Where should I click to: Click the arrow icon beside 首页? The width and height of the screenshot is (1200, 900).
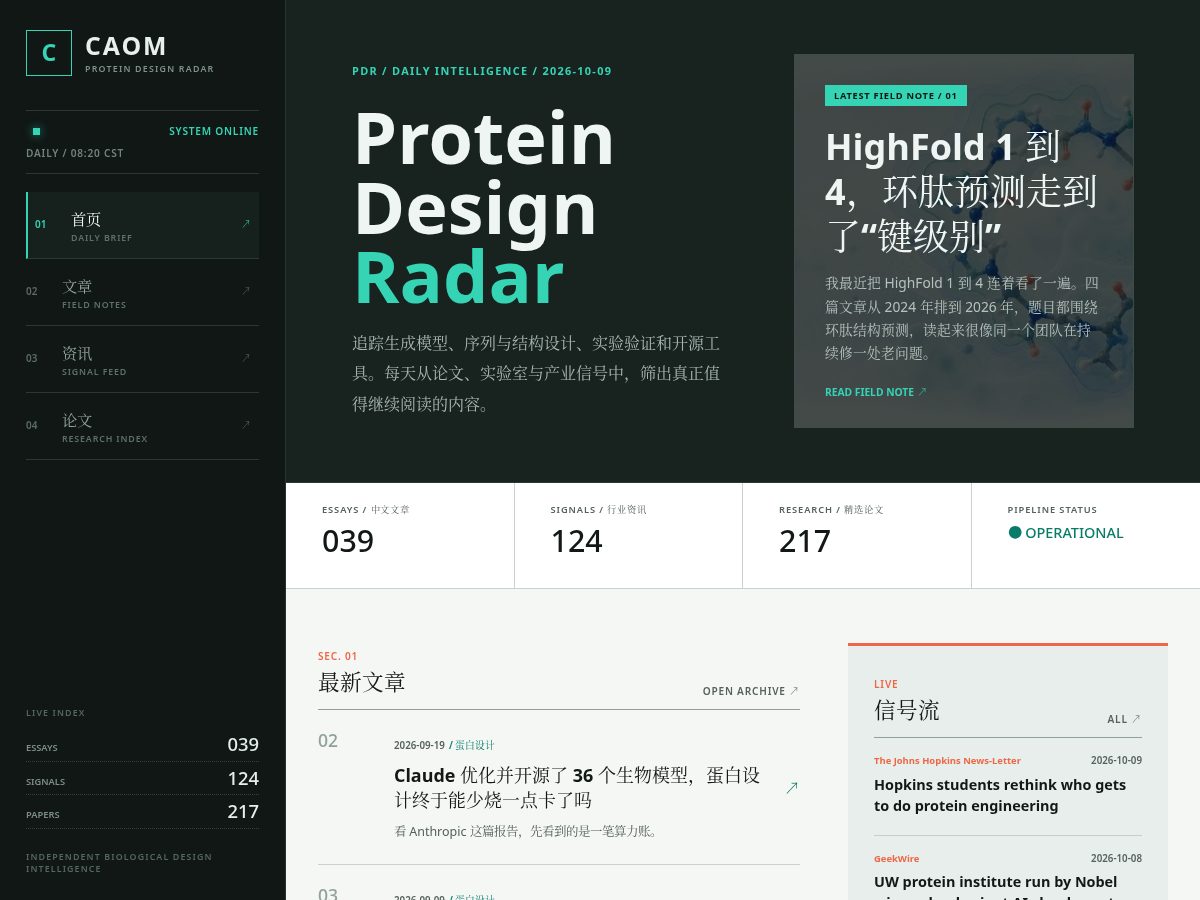pos(246,224)
